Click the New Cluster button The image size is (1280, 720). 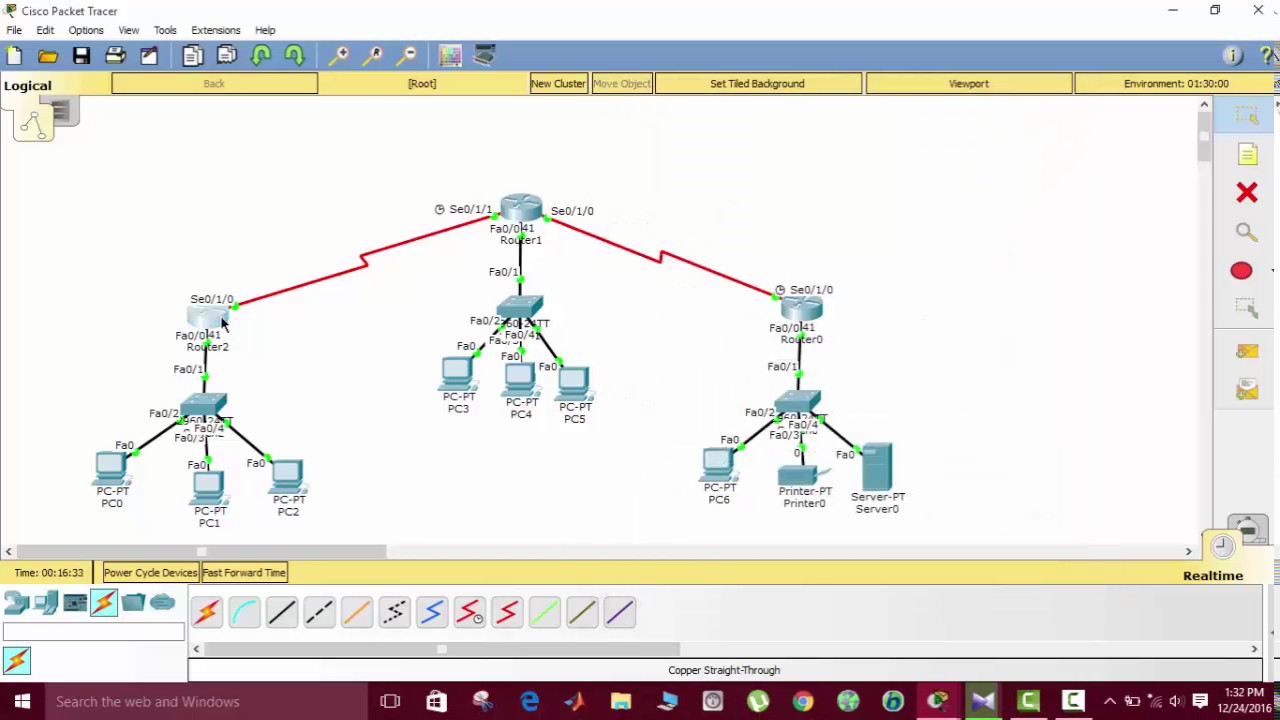point(558,84)
